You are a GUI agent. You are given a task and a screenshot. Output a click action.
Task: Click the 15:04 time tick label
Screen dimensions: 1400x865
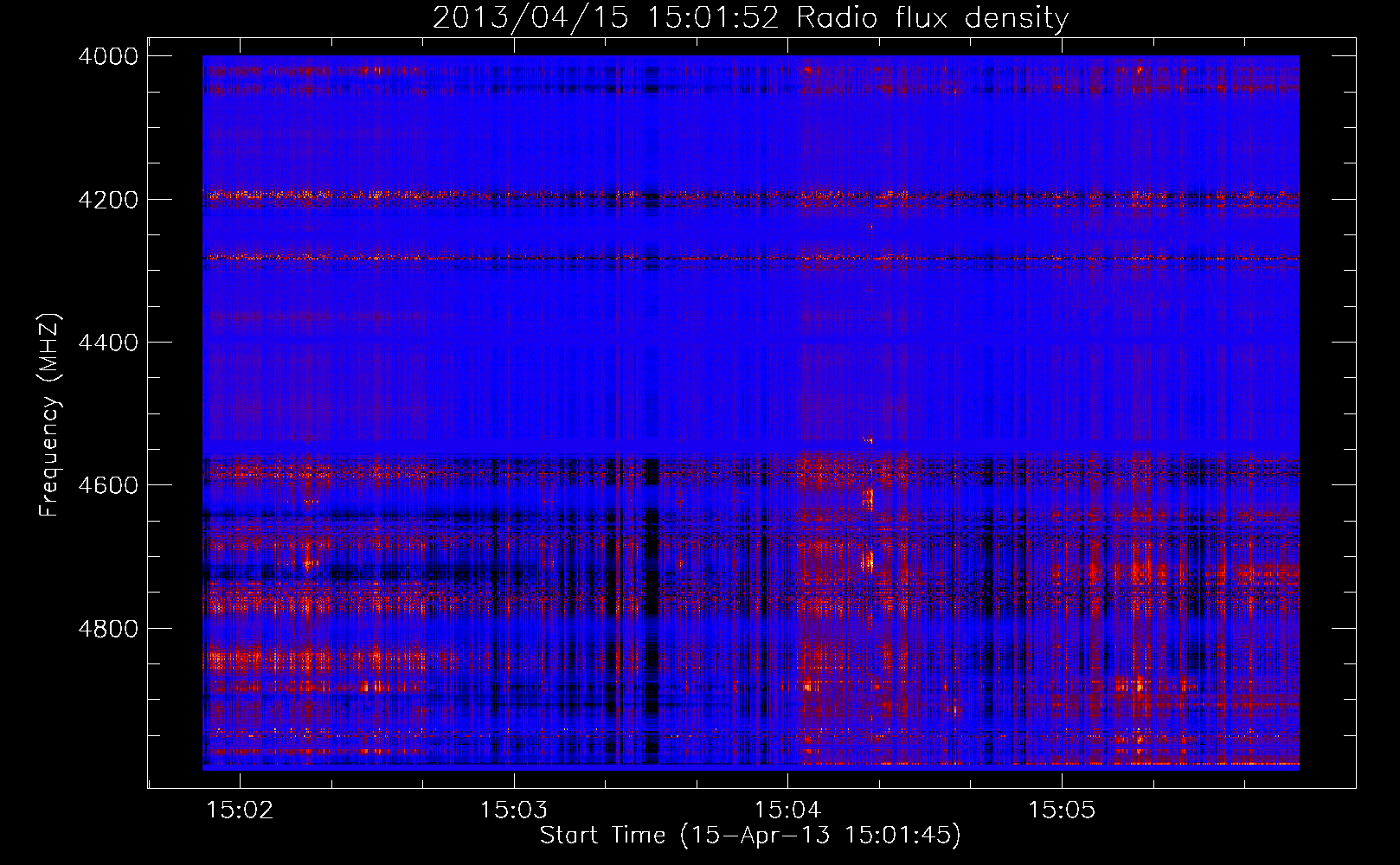point(787,810)
